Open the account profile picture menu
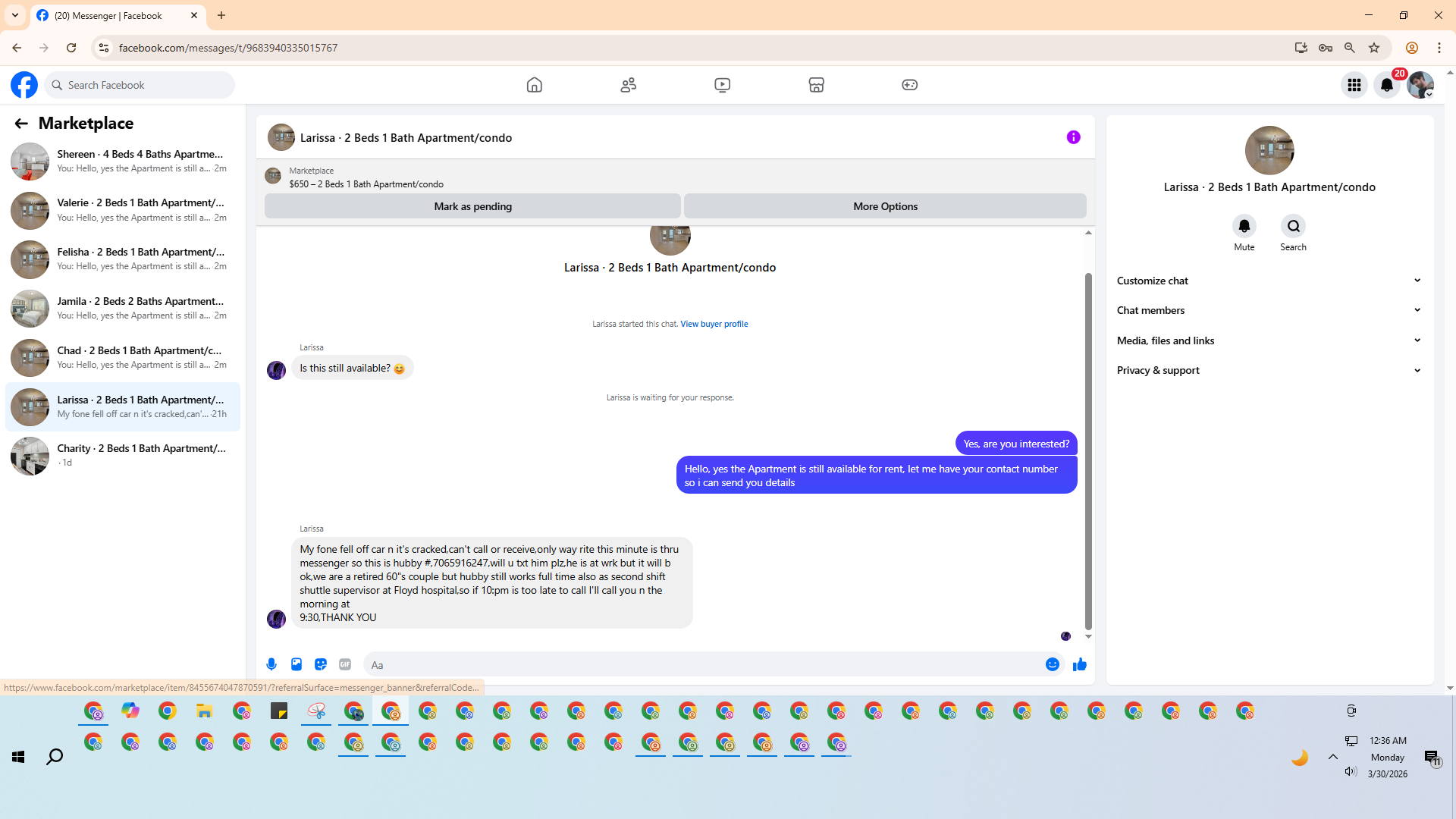Viewport: 1456px width, 819px height. 1420,85
